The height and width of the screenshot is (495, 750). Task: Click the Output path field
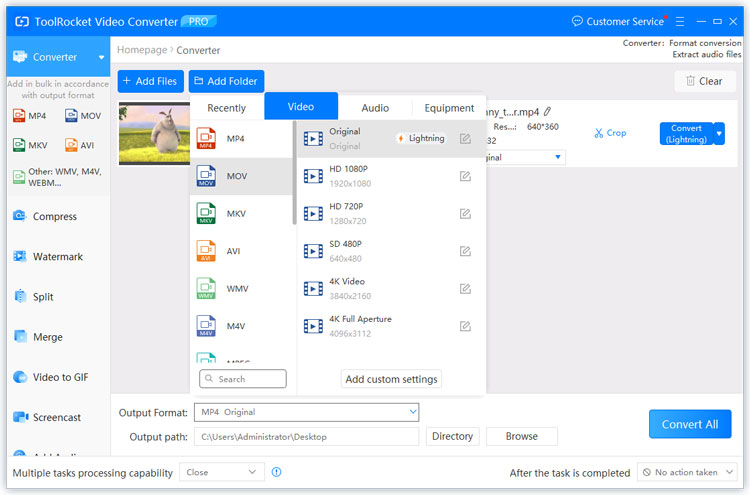click(307, 436)
